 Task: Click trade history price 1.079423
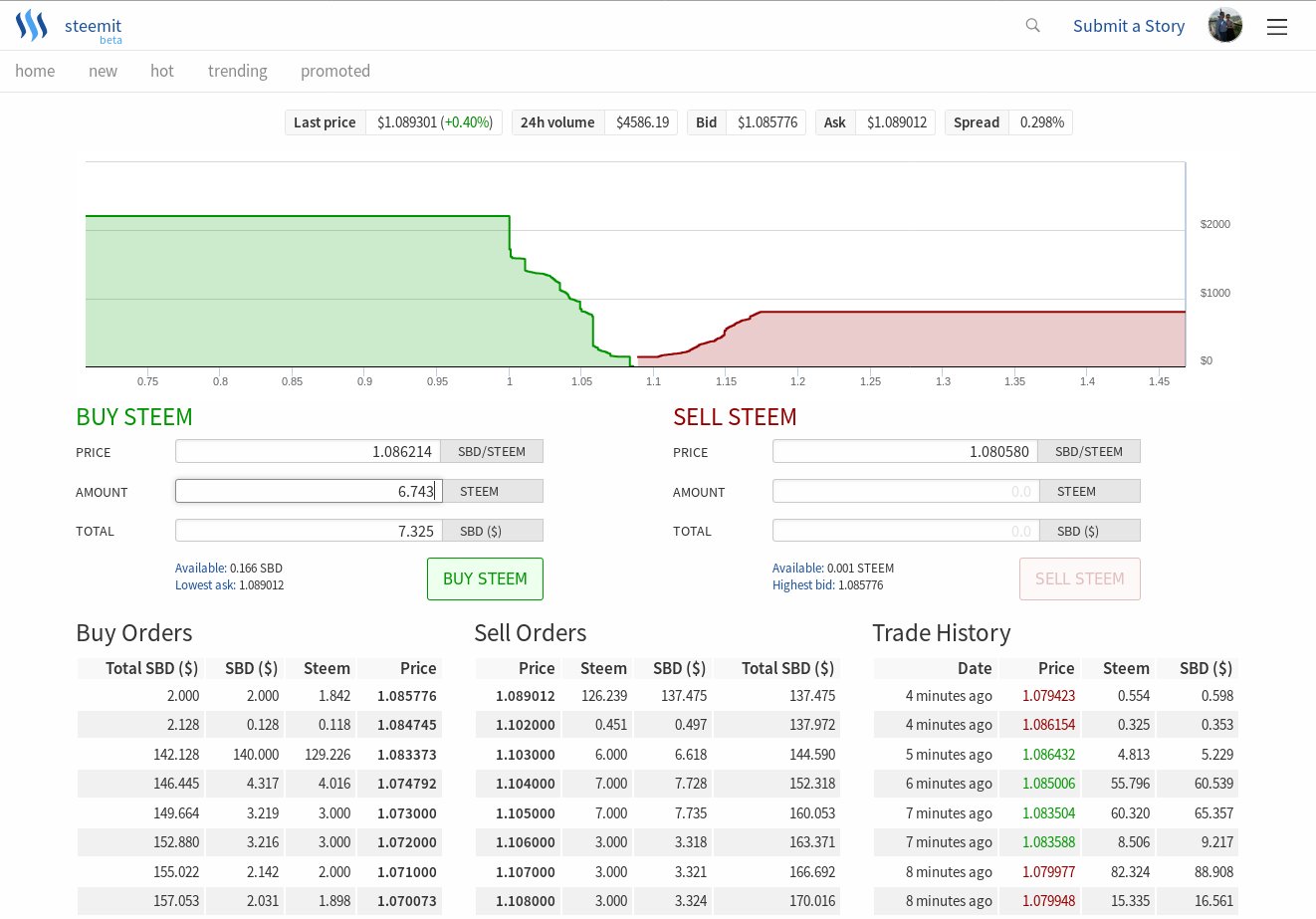(x=1048, y=696)
